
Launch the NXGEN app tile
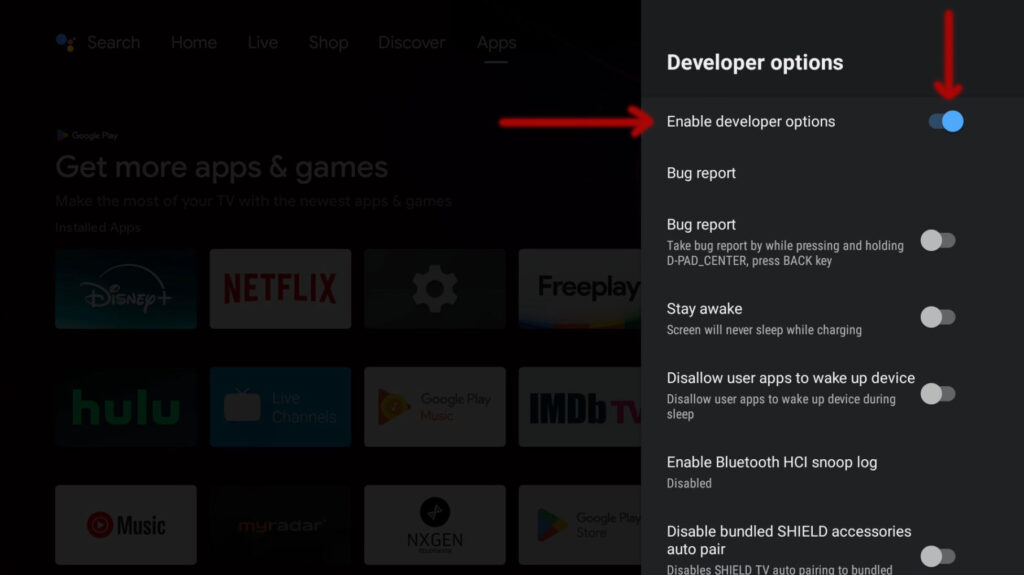point(434,525)
